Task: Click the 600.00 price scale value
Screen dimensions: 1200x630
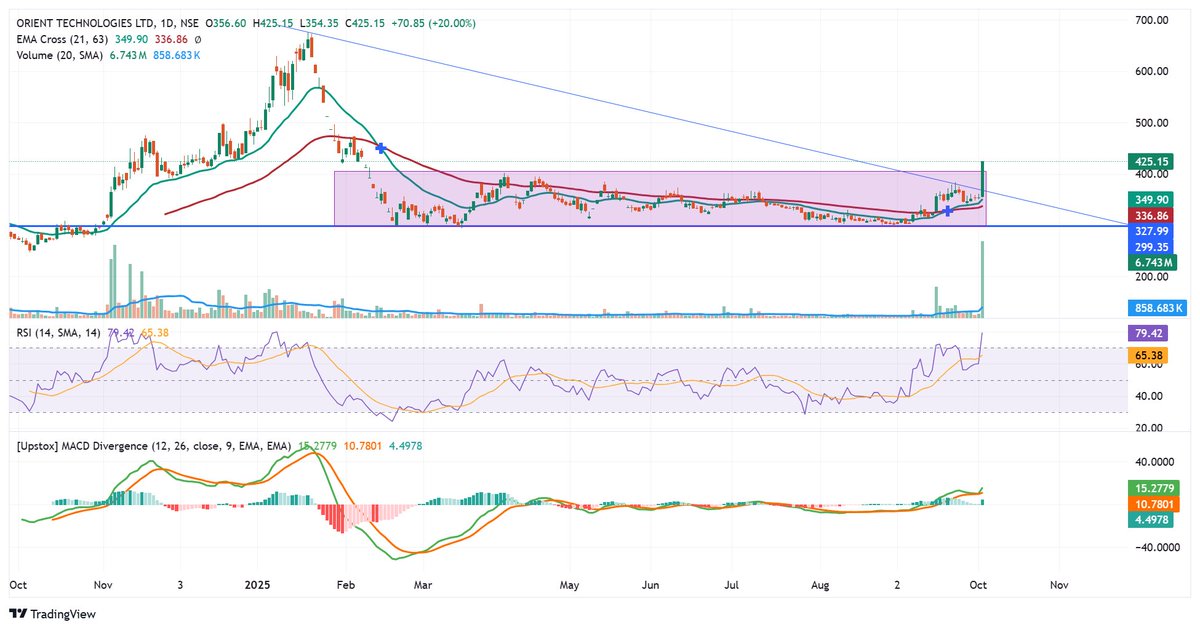Action: pyautogui.click(x=1151, y=71)
